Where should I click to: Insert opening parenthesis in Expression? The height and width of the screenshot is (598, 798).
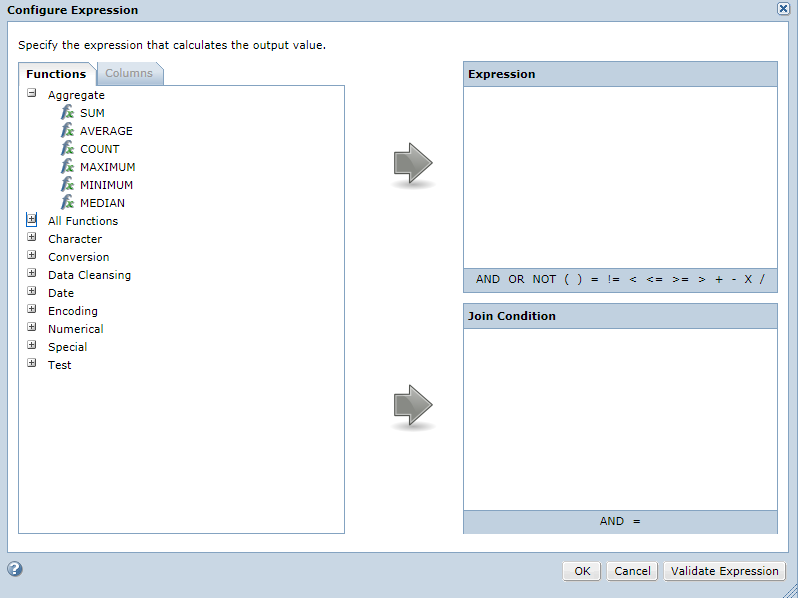click(x=566, y=279)
